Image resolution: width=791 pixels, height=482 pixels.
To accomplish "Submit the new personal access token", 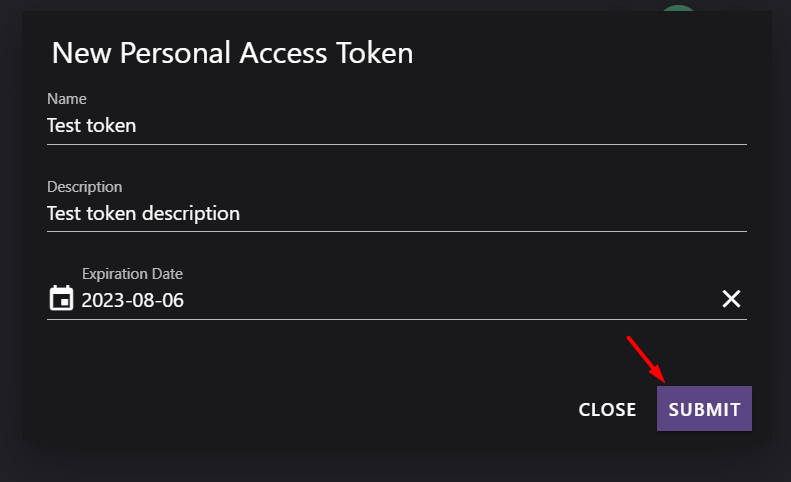I will point(704,409).
